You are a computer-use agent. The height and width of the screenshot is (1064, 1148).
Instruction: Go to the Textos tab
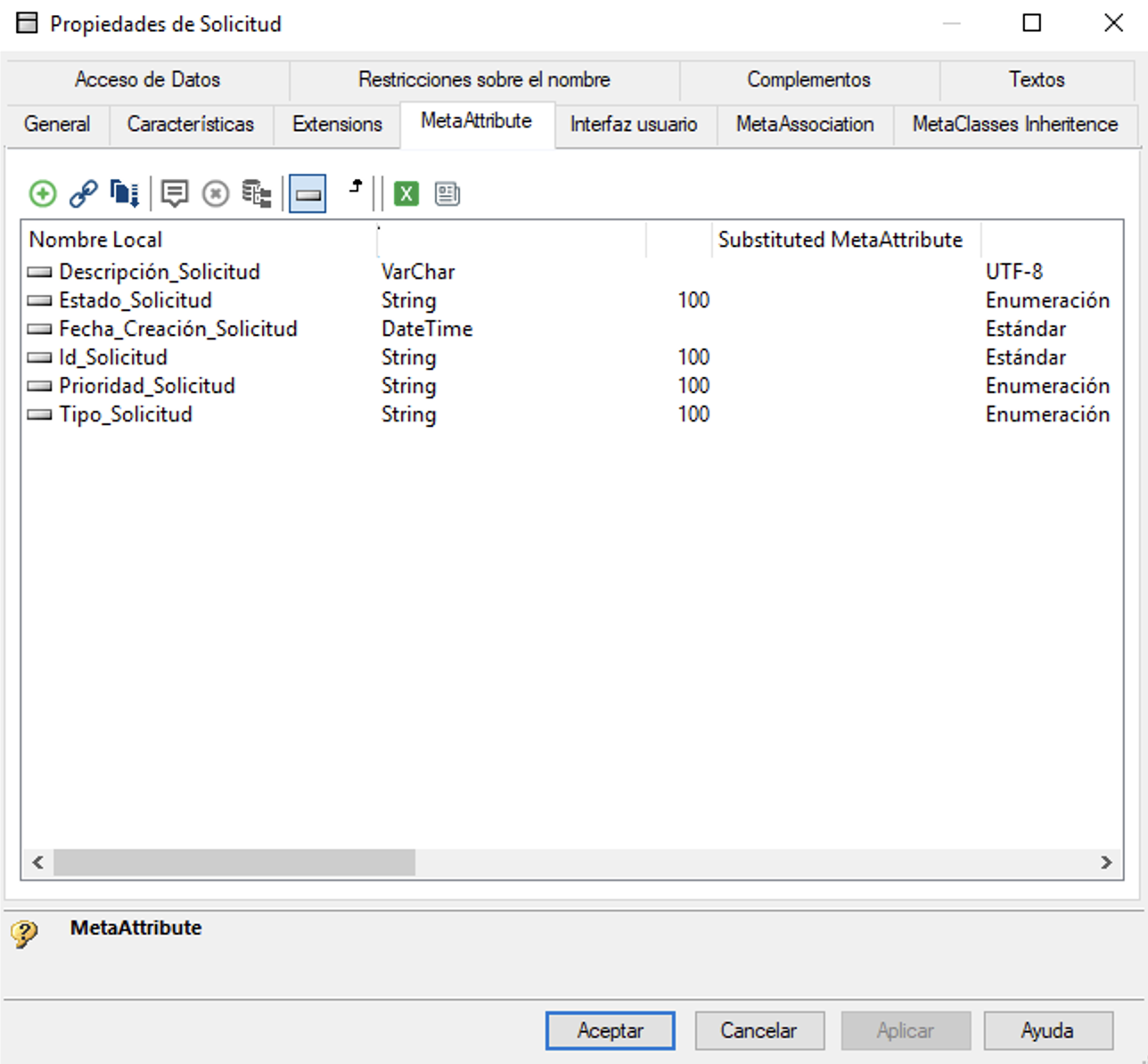click(1037, 79)
